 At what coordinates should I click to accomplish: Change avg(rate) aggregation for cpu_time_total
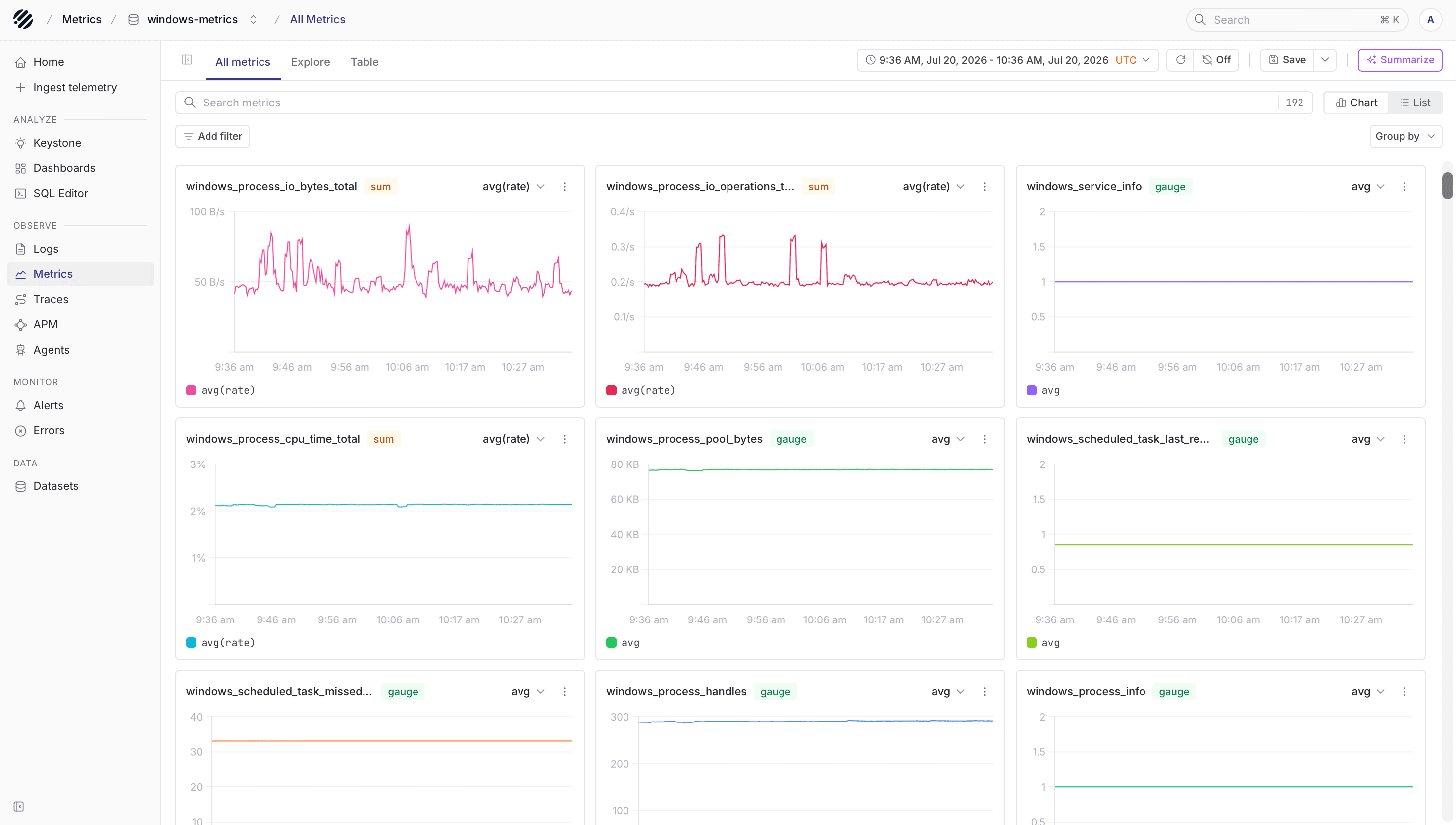tap(514, 439)
